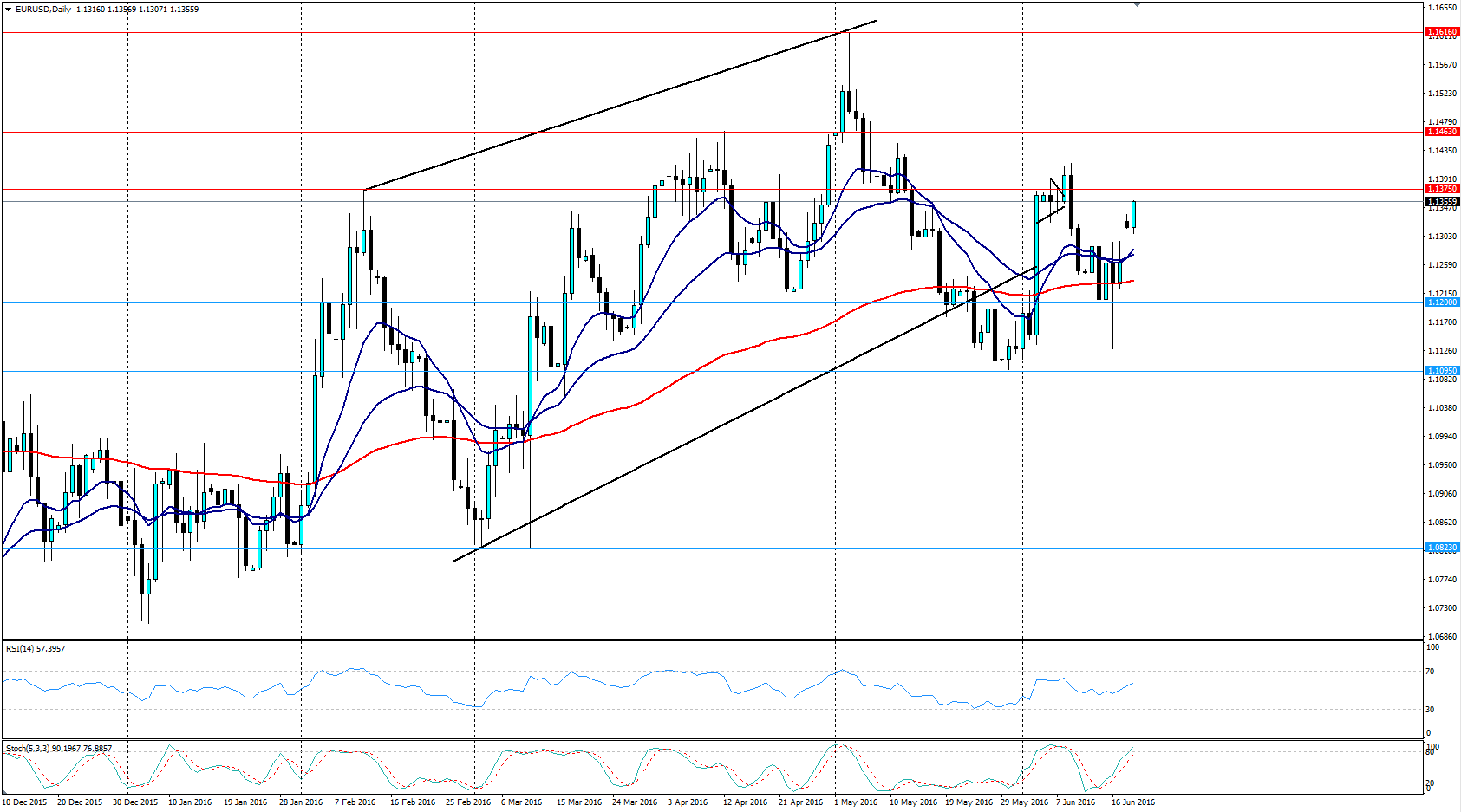Click the 1.11700 value on price axis
This screenshot has height=812, width=1461.
1442,322
